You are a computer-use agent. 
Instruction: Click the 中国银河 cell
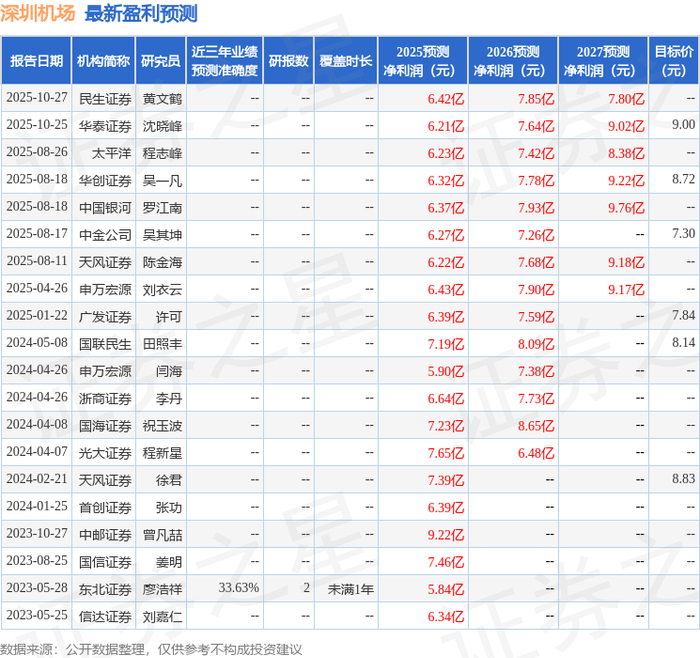coord(105,208)
